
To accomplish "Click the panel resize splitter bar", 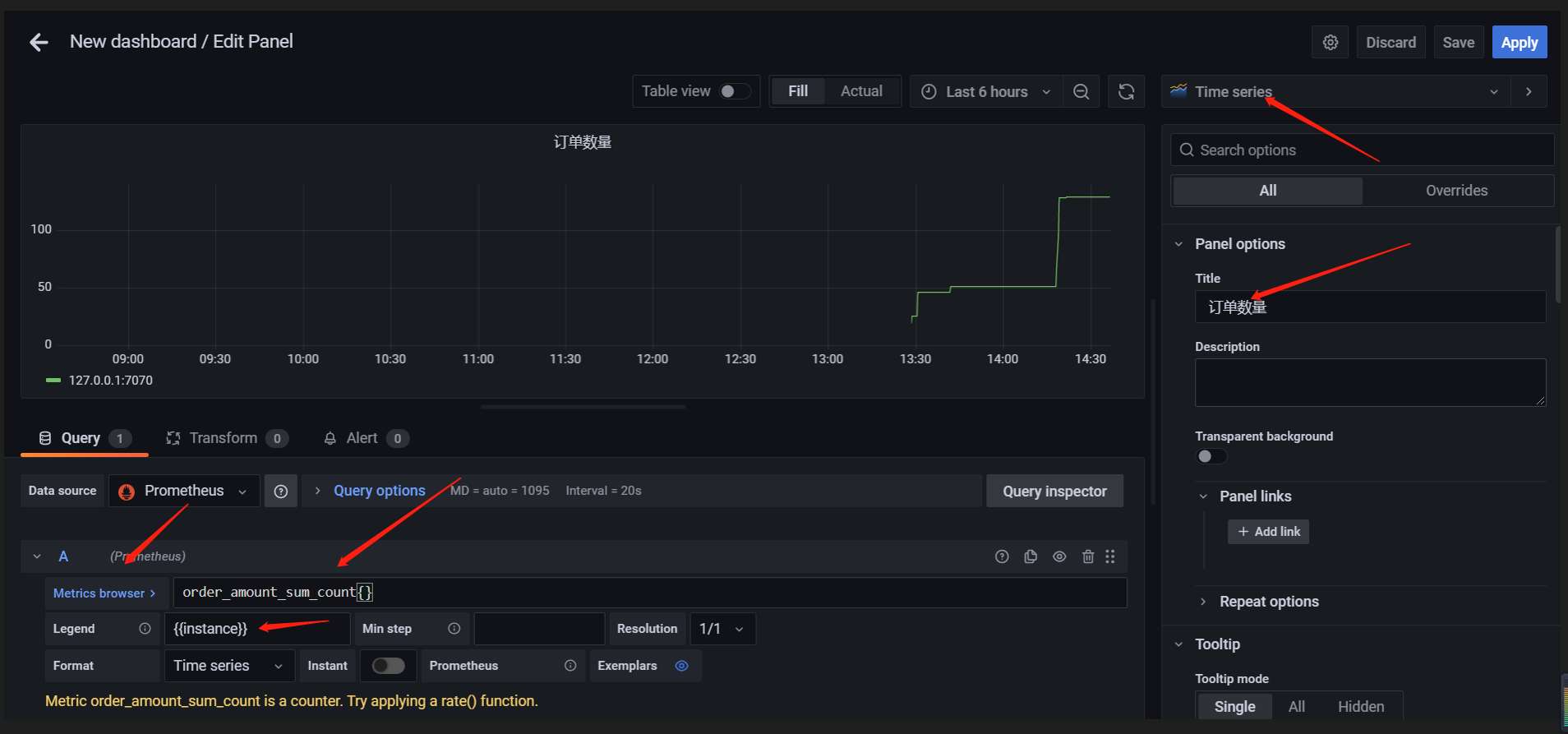I will 583,406.
